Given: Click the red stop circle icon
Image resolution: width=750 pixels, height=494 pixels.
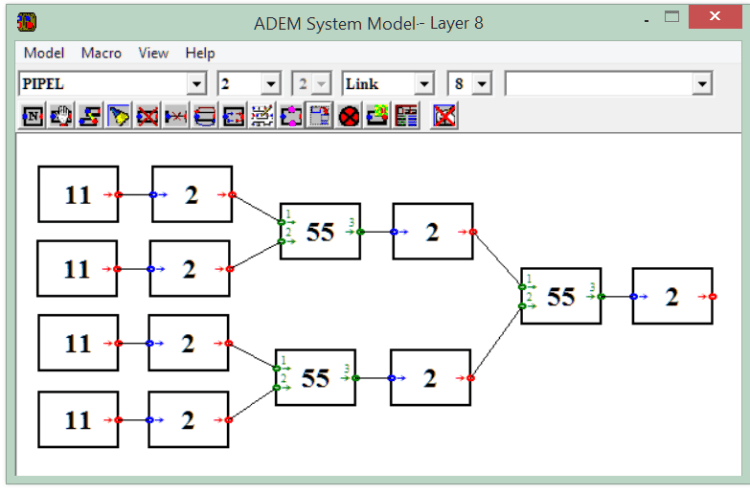Looking at the screenshot, I should tap(349, 116).
